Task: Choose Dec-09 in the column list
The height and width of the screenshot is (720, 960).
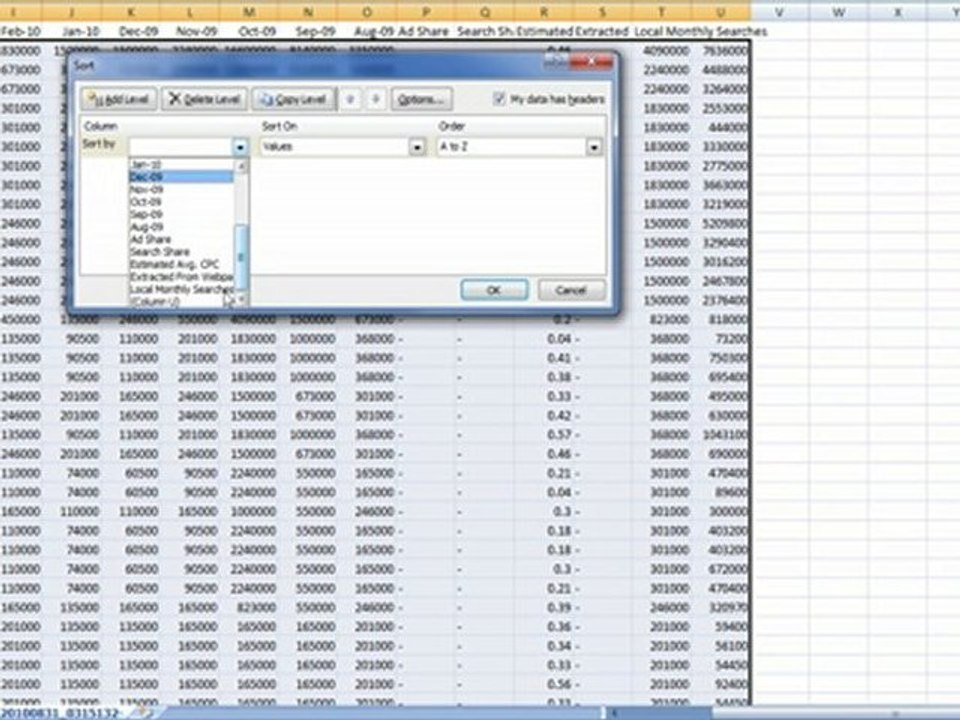Action: [181, 177]
